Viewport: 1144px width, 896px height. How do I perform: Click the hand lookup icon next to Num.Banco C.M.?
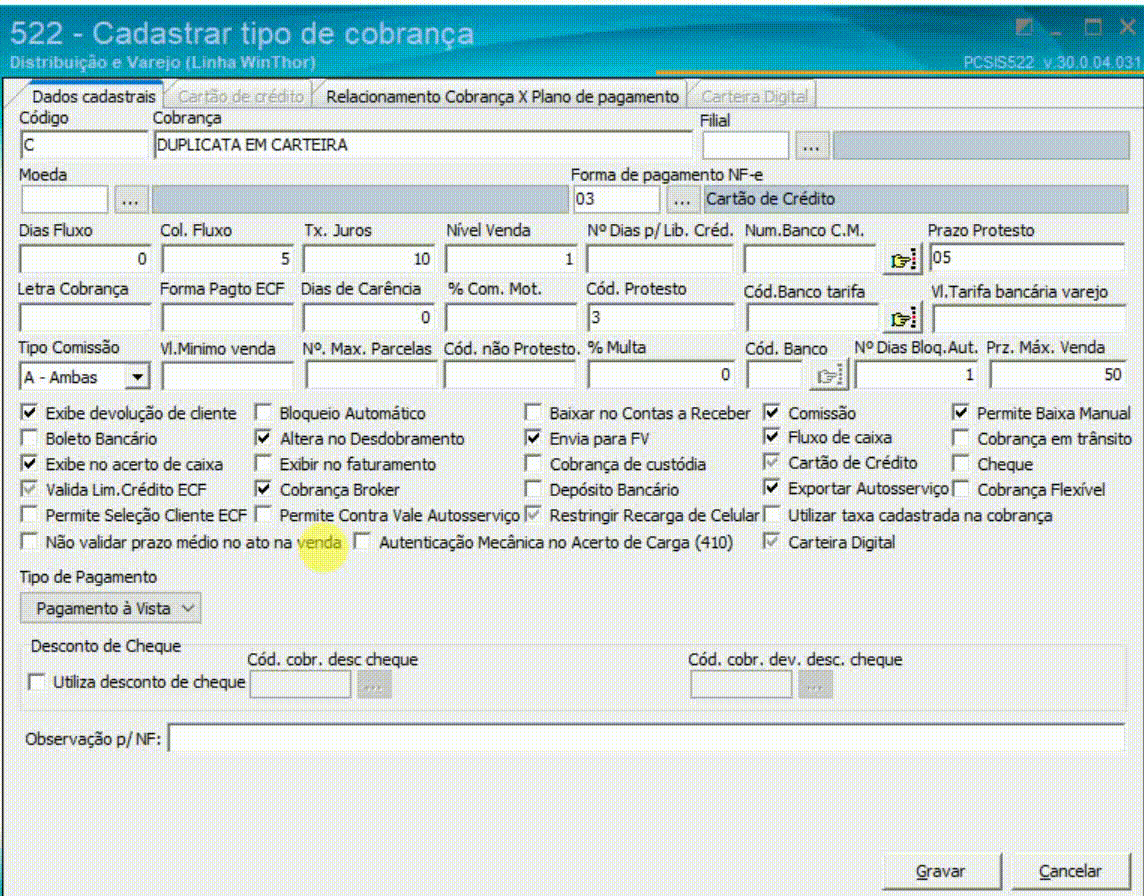(x=903, y=259)
